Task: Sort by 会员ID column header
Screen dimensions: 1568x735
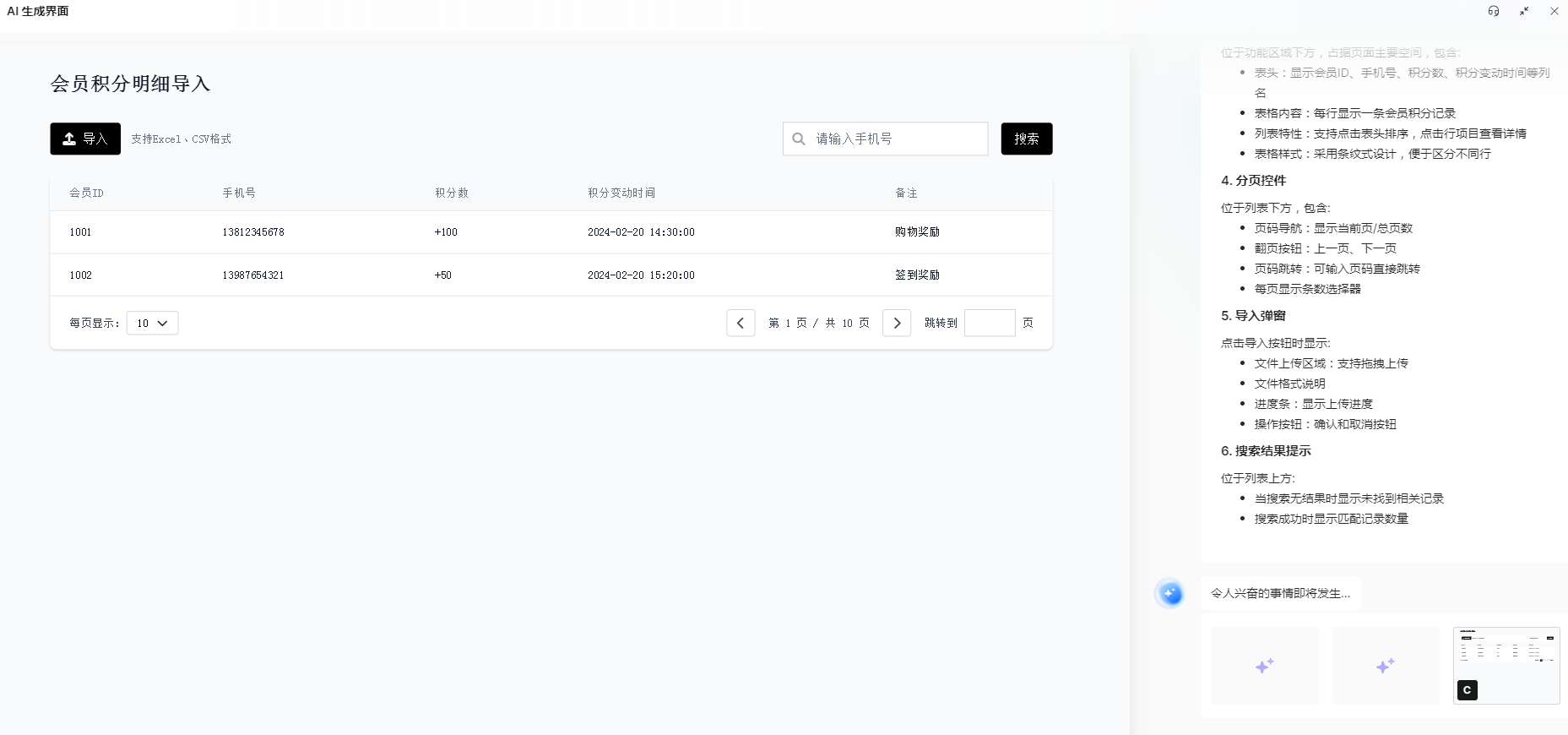Action: click(86, 193)
